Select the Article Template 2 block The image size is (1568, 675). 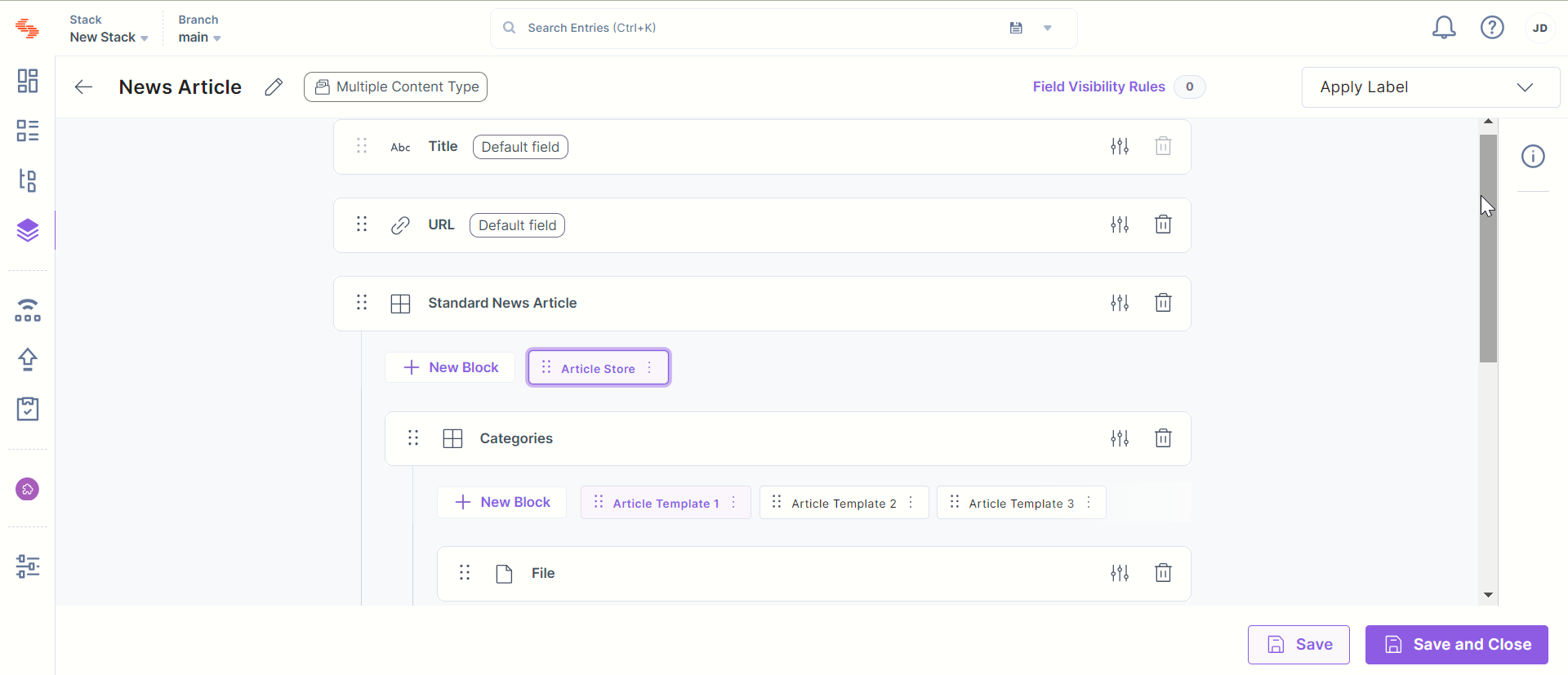[844, 503]
